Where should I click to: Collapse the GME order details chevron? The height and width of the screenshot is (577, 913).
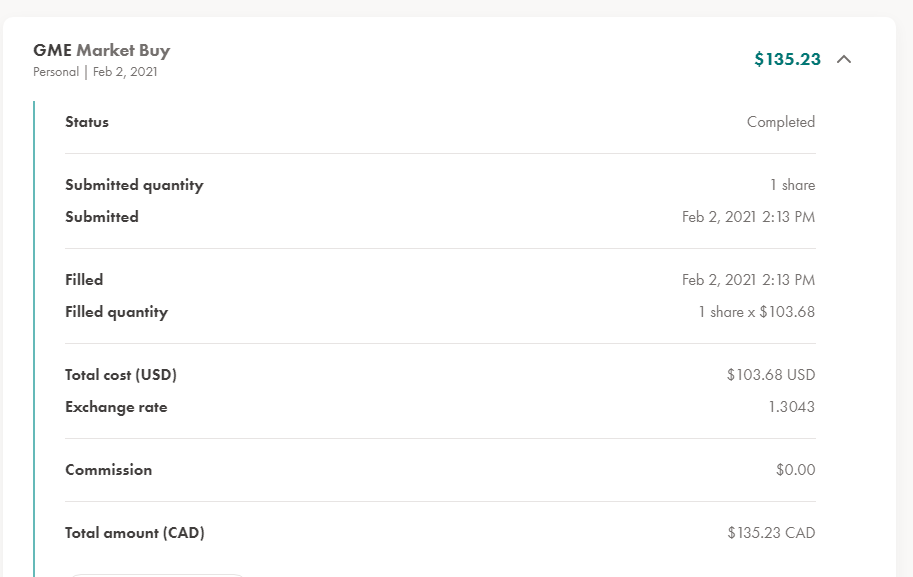coord(844,59)
